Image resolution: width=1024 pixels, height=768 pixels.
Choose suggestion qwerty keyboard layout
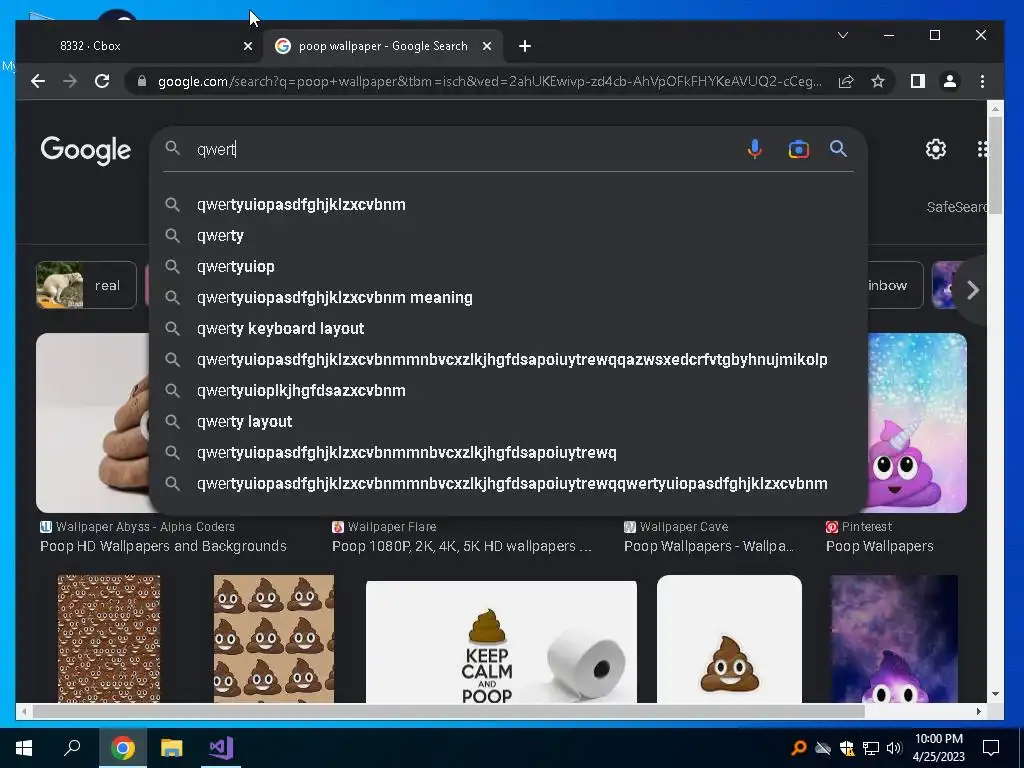(508, 328)
